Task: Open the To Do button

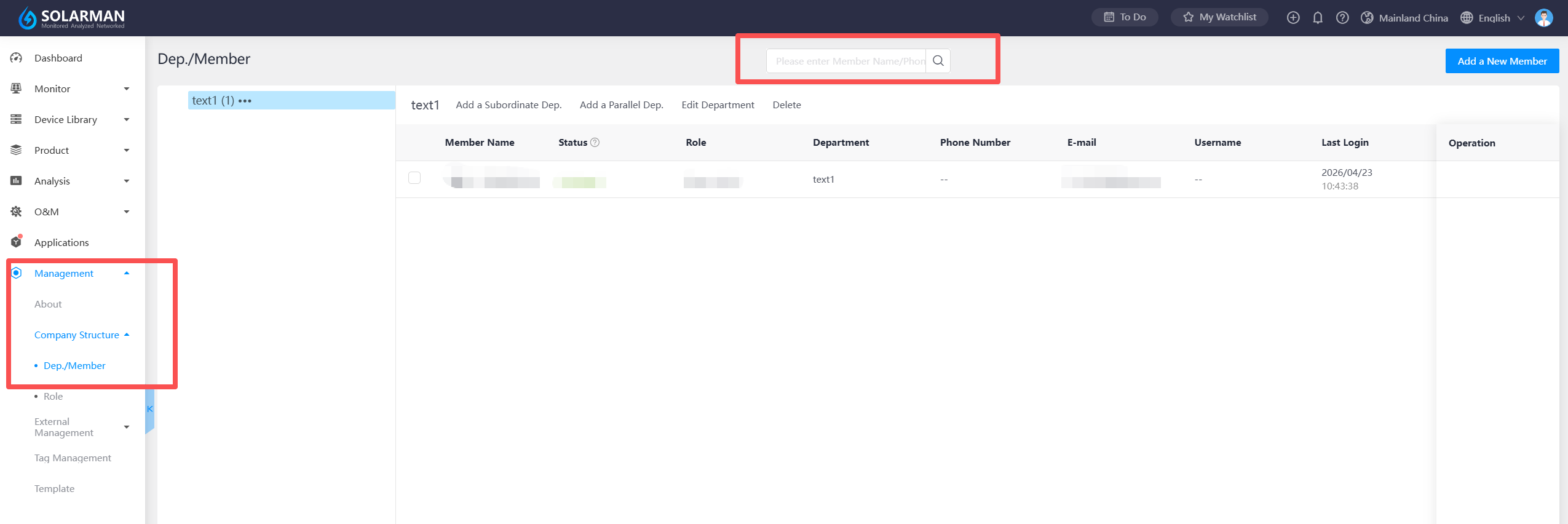Action: [1125, 17]
